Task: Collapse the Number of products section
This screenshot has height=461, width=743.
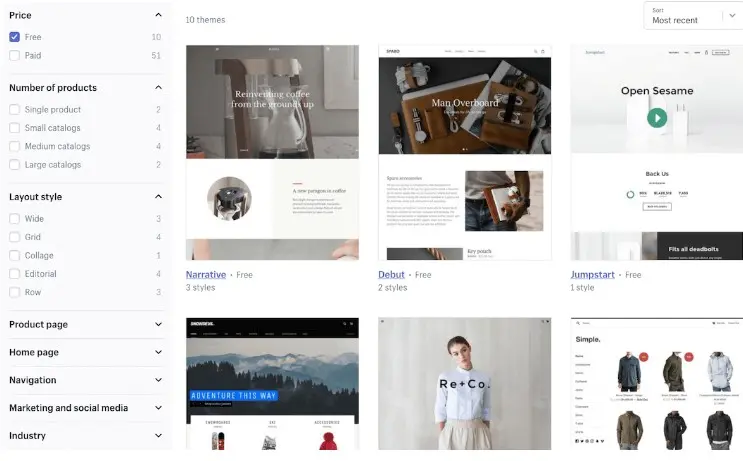Action: coord(158,88)
